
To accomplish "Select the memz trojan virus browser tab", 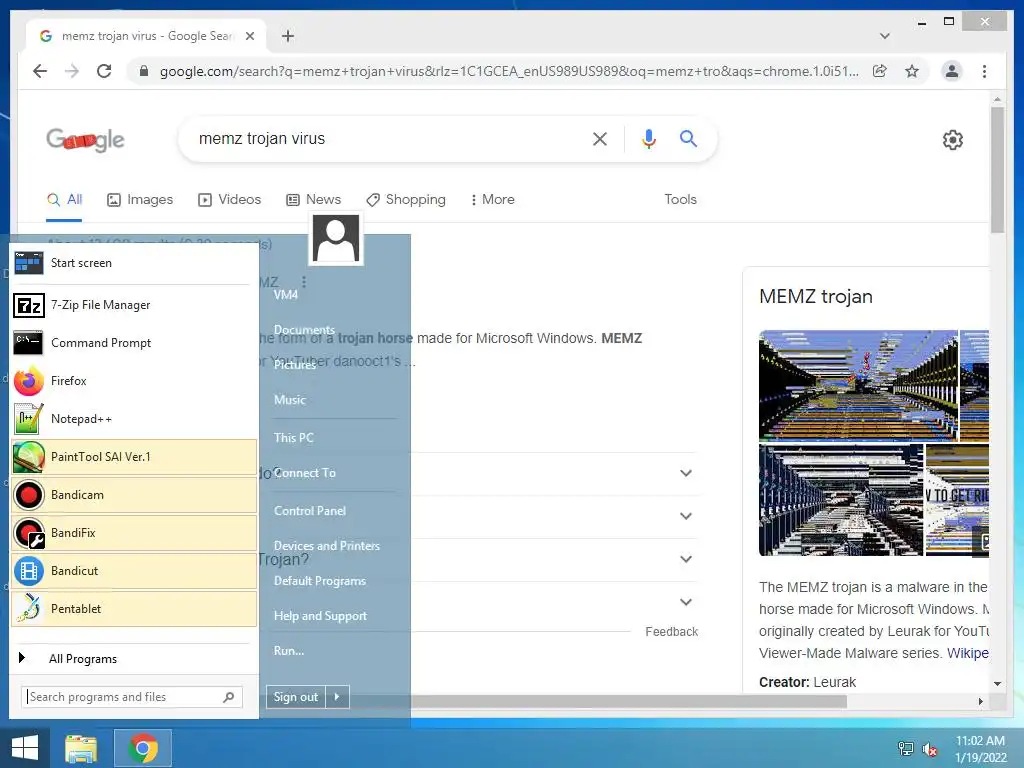I will pos(146,36).
